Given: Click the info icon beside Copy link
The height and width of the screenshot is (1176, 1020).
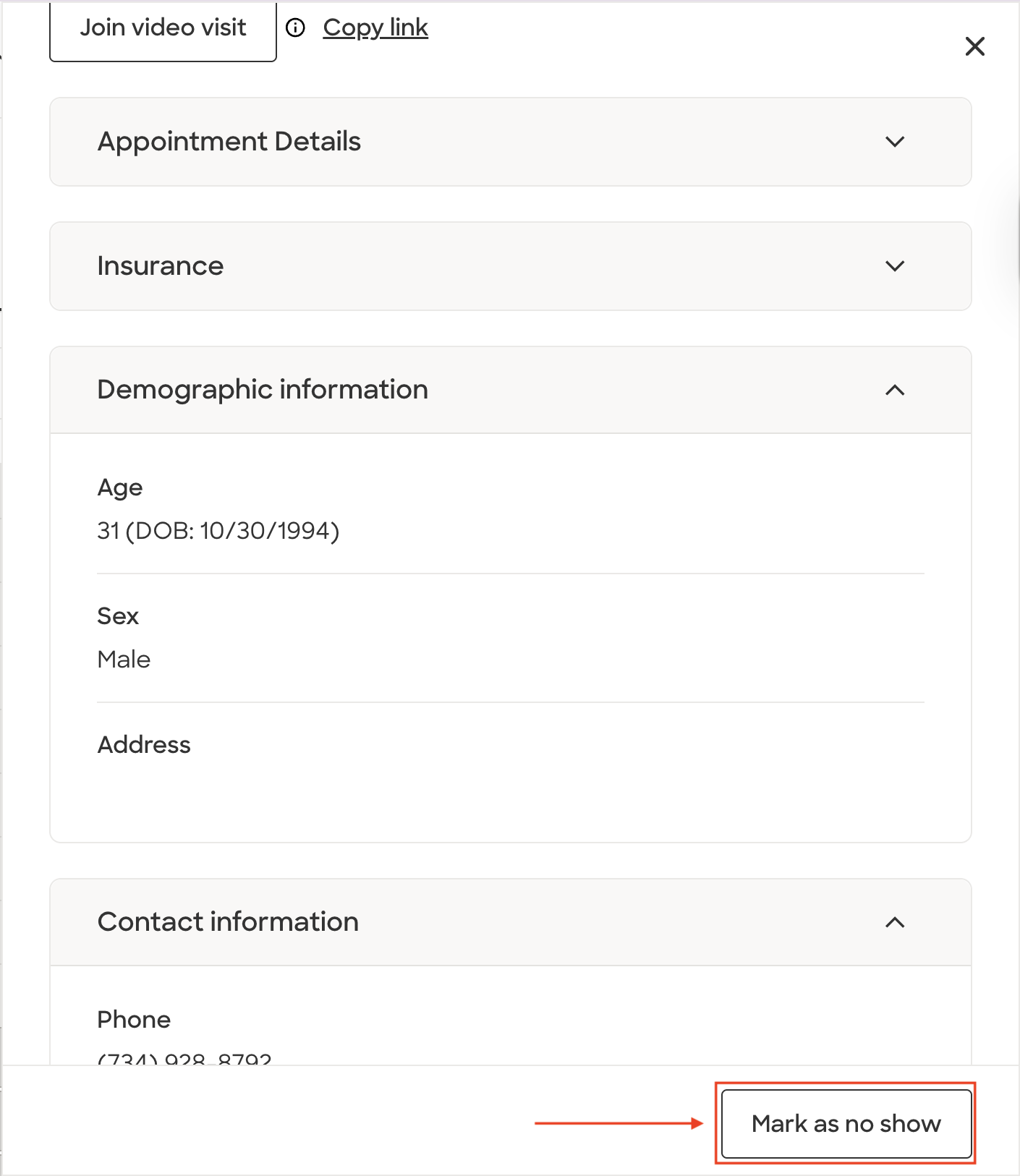Looking at the screenshot, I should 295,27.
